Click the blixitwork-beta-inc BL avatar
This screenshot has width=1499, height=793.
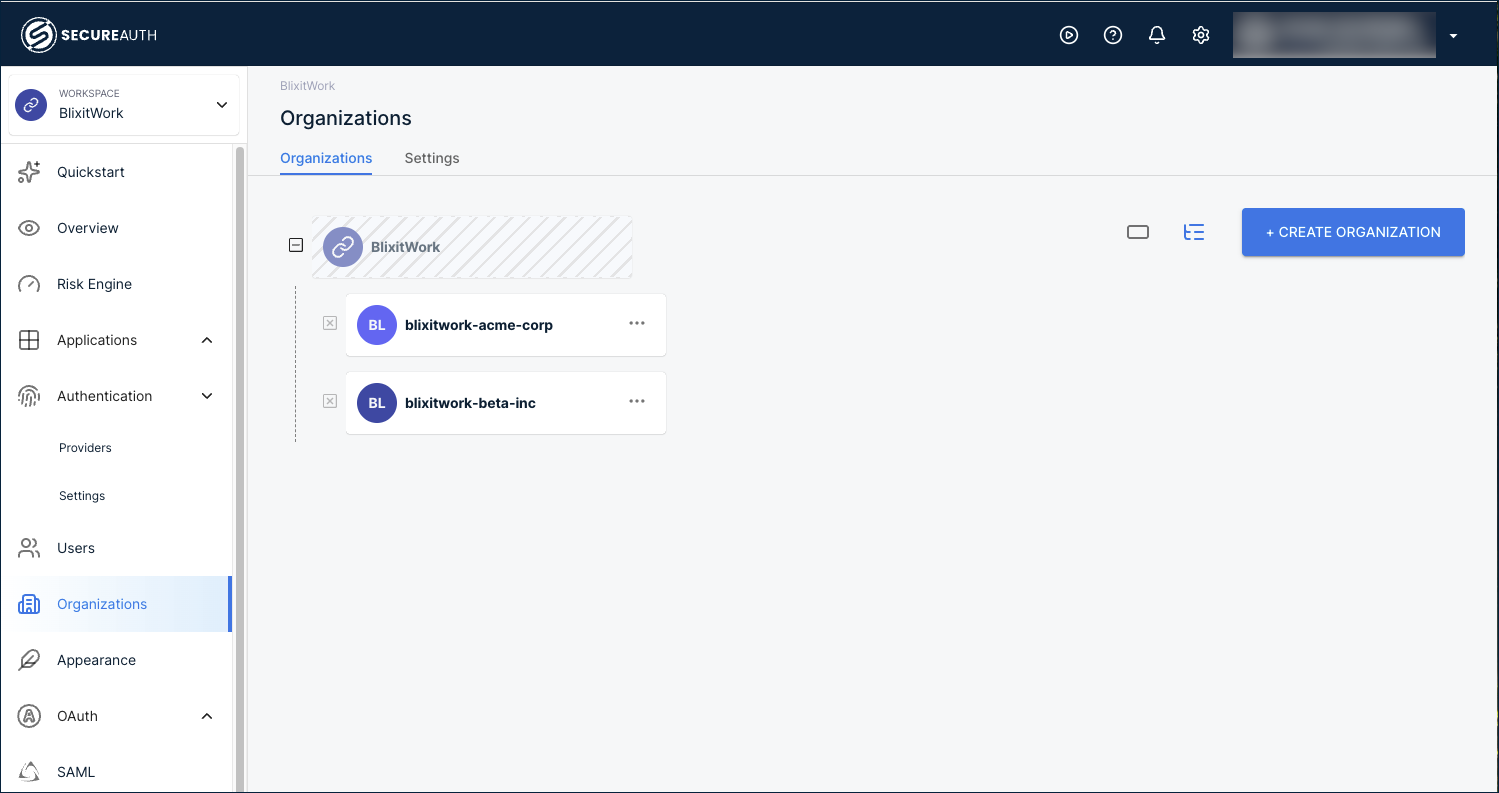377,403
